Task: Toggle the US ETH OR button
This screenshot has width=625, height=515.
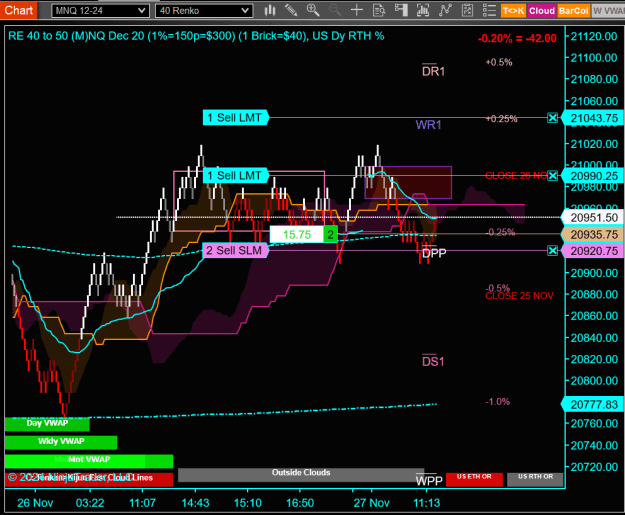Action: [474, 479]
